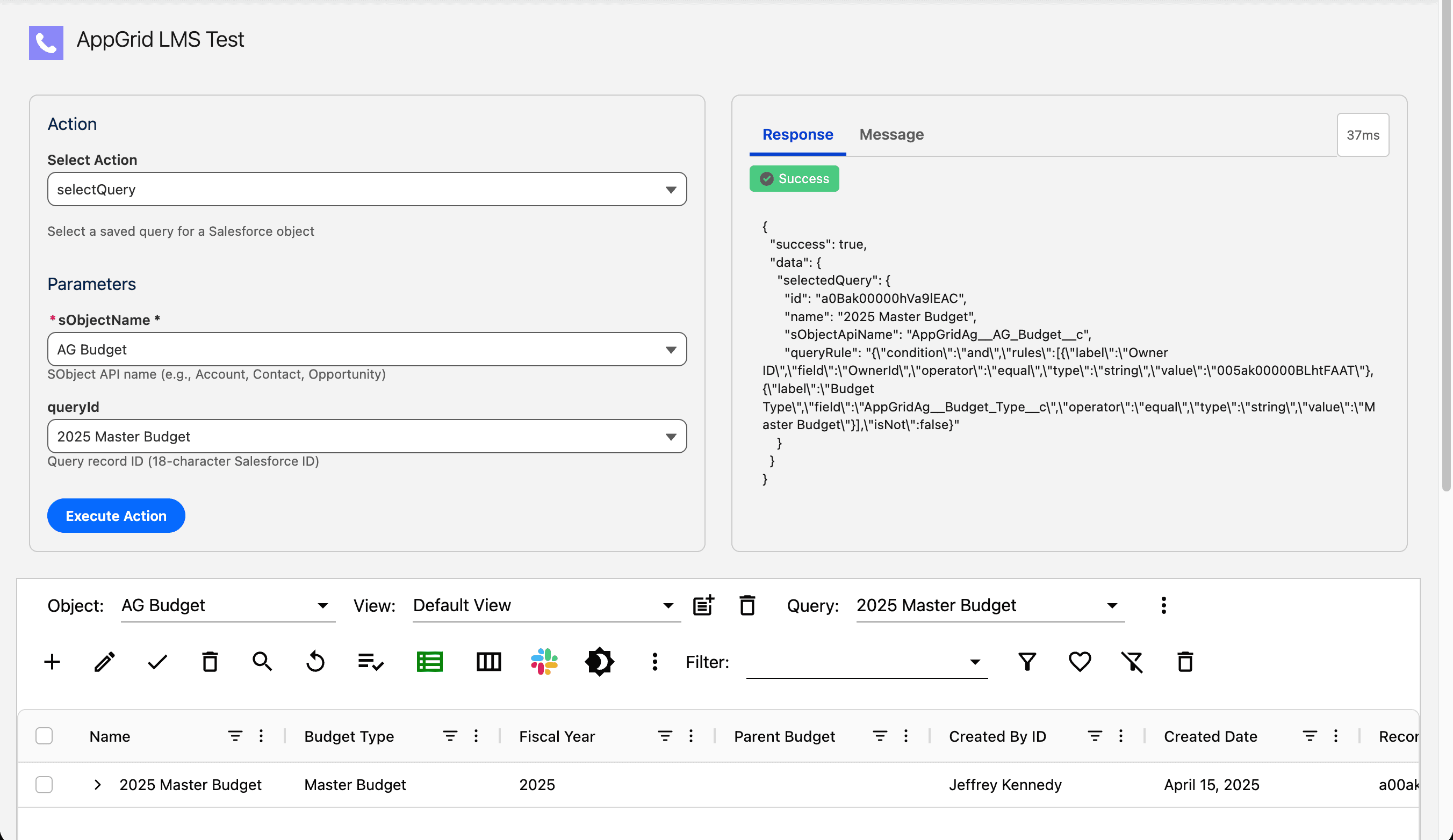Check the 2025 Master Budget row checkbox
The width and height of the screenshot is (1453, 840).
pos(44,784)
